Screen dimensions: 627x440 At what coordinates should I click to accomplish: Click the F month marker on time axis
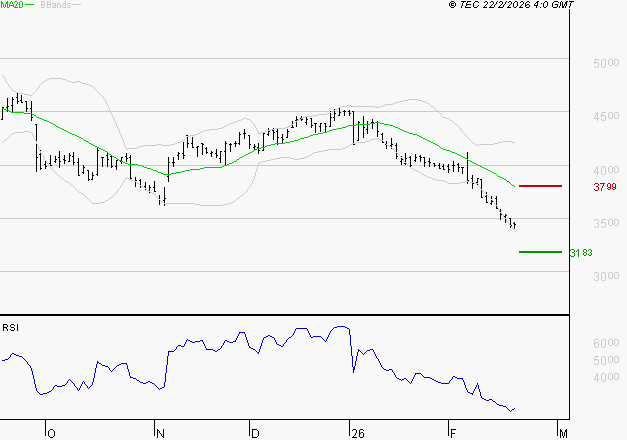point(453,434)
